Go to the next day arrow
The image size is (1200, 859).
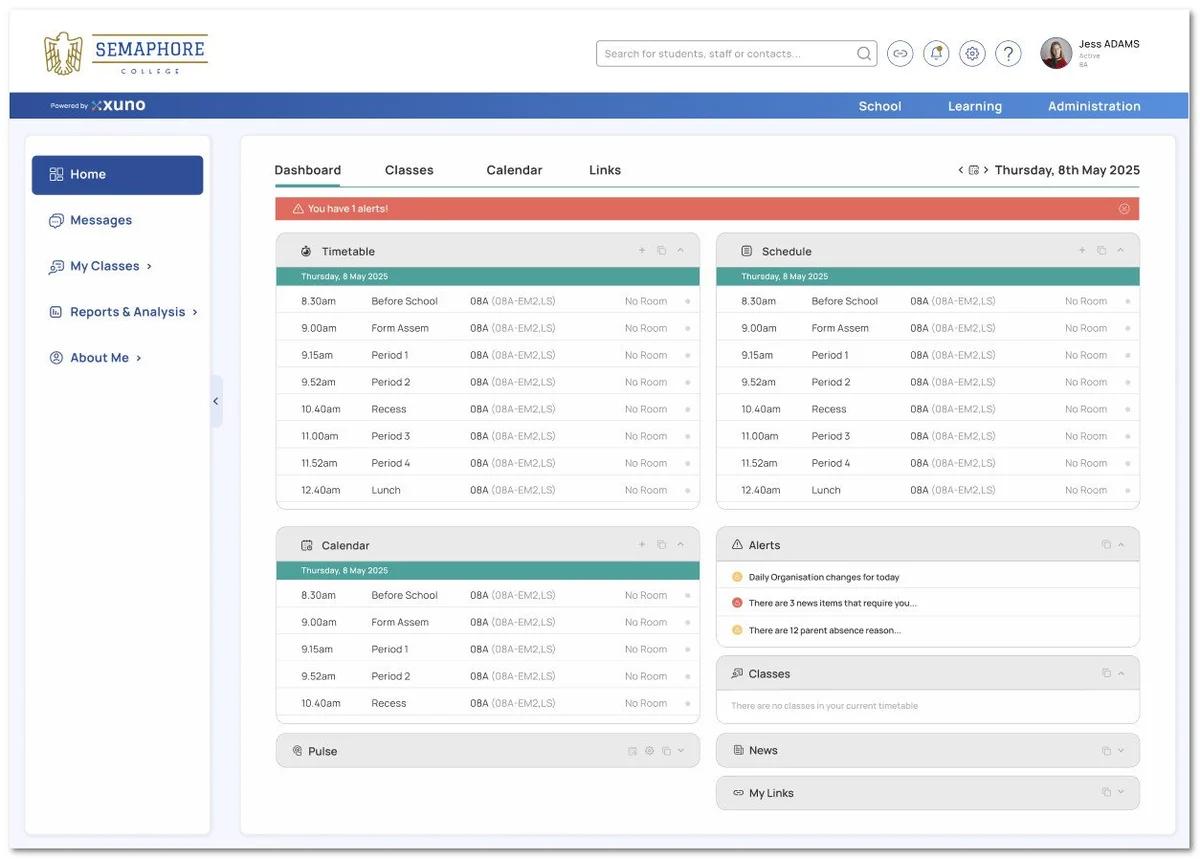(985, 171)
